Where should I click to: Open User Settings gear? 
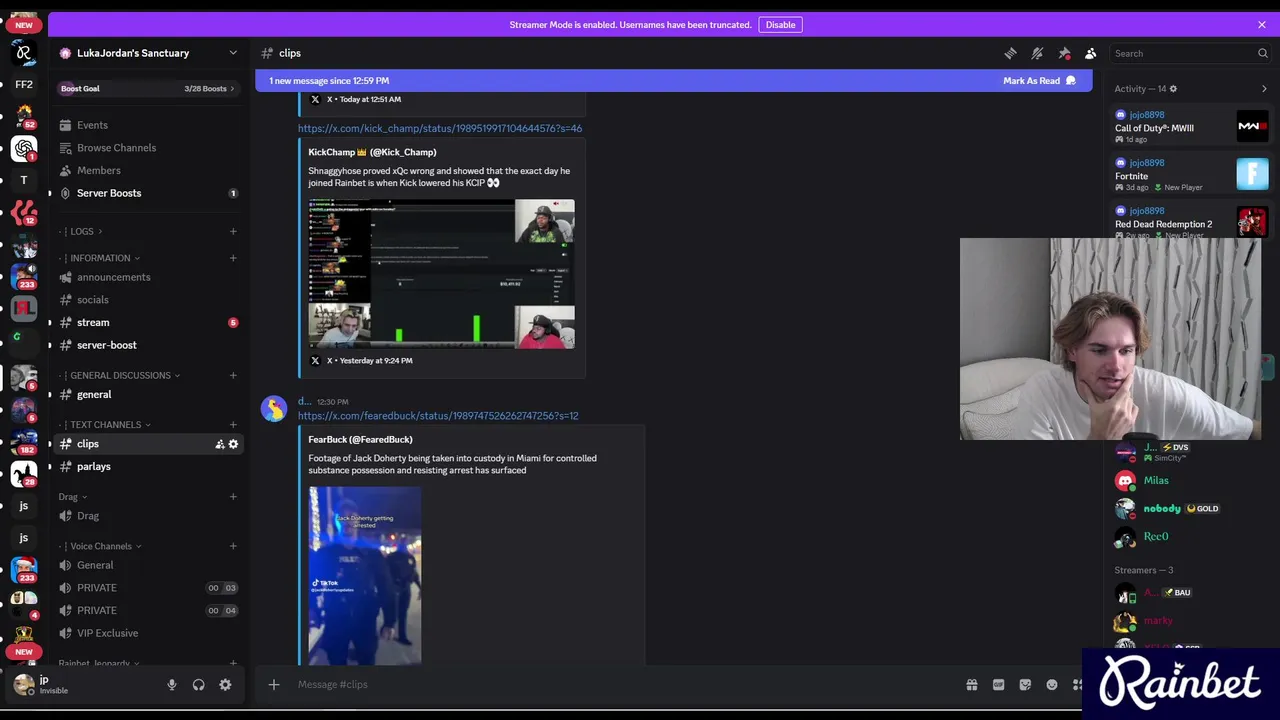tap(225, 685)
